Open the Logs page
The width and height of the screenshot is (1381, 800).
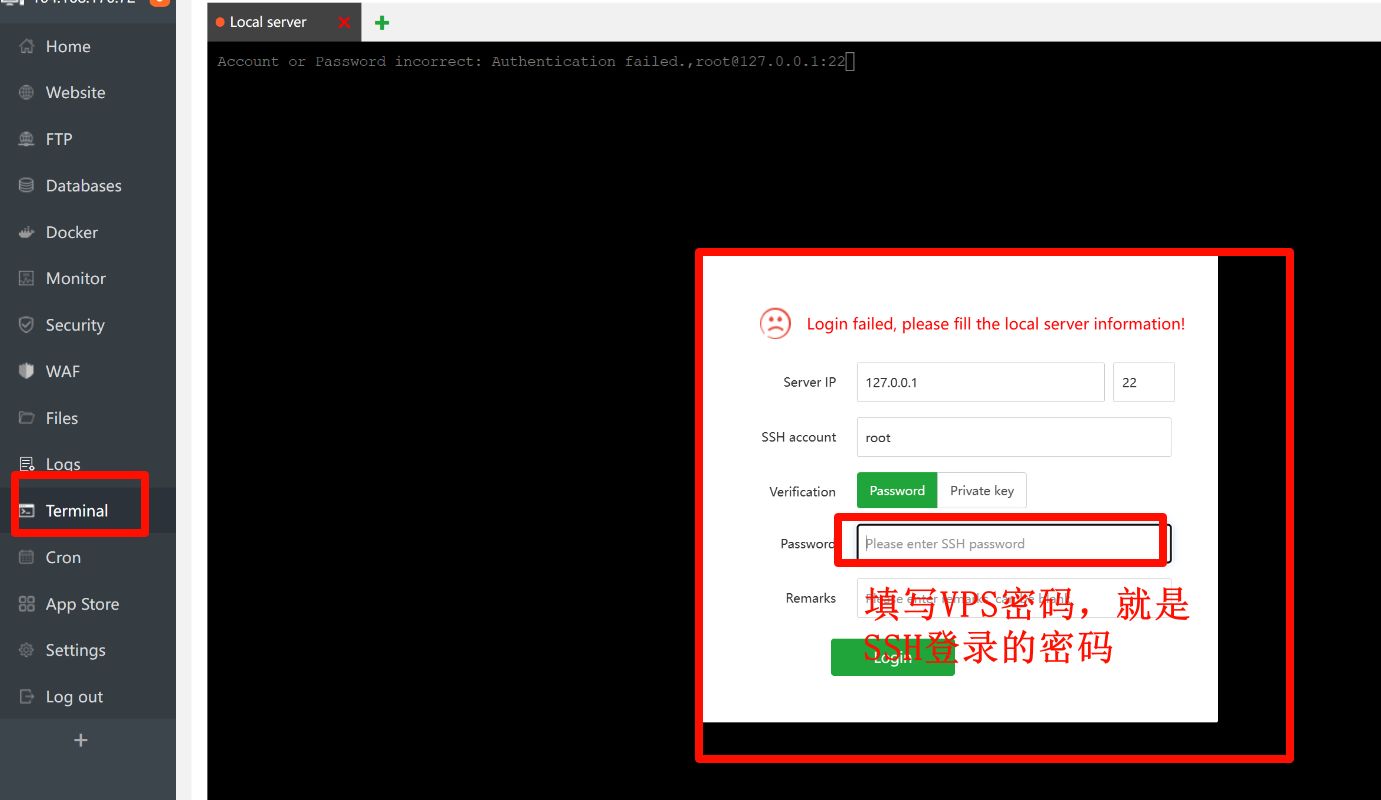pyautogui.click(x=88, y=464)
